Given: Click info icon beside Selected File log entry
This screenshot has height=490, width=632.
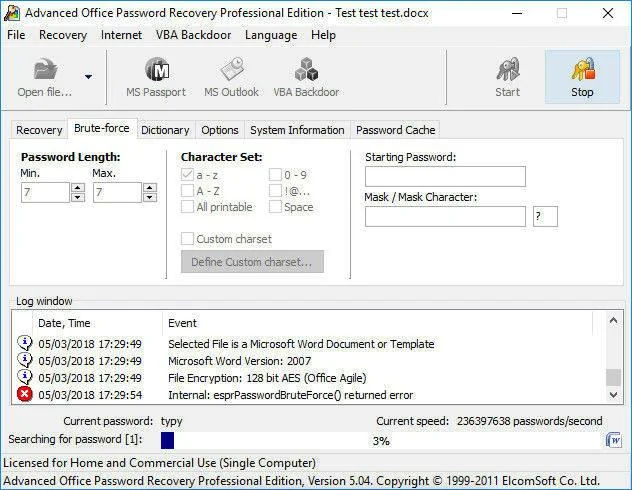Looking at the screenshot, I should 25,343.
